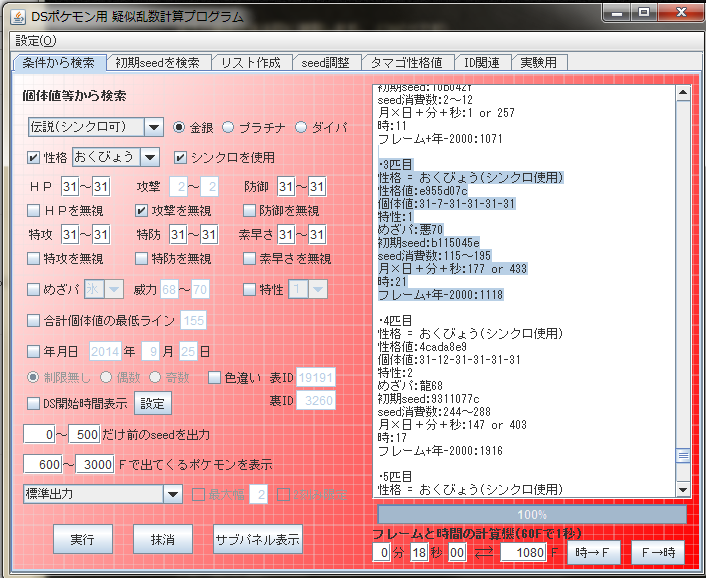
Task: Click the seed range end field with 500
Action: 84,434
